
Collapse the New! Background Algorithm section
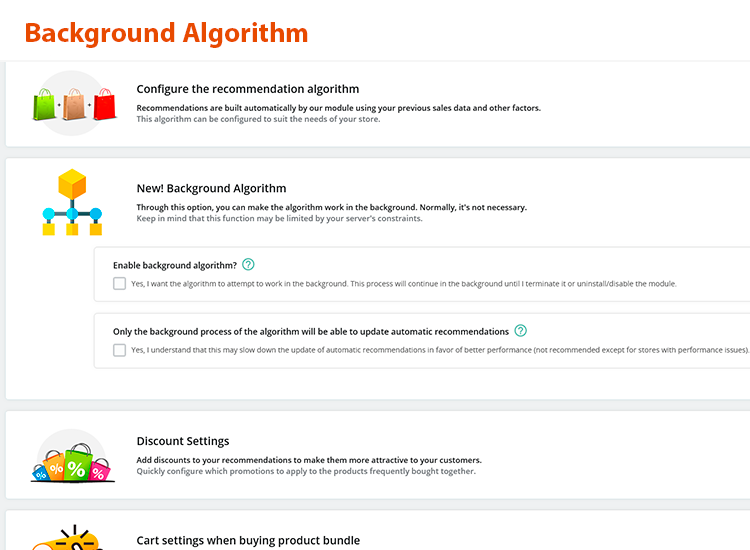click(x=211, y=188)
